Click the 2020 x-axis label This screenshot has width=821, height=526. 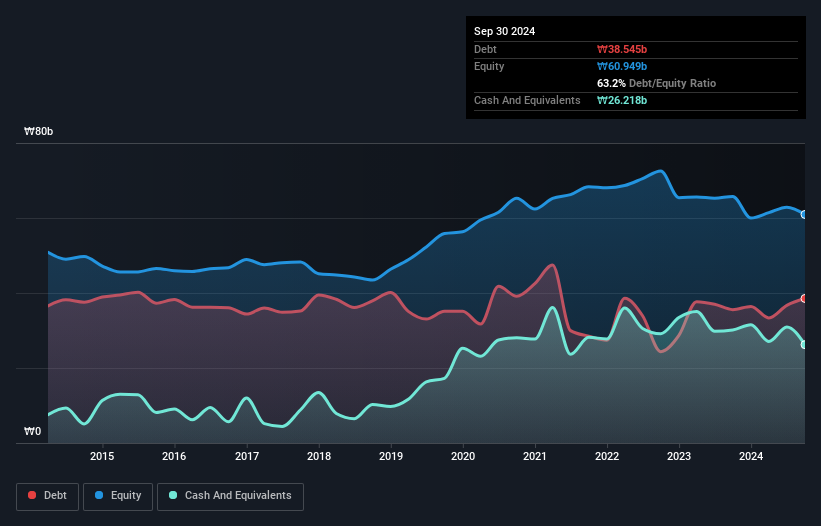[x=463, y=456]
